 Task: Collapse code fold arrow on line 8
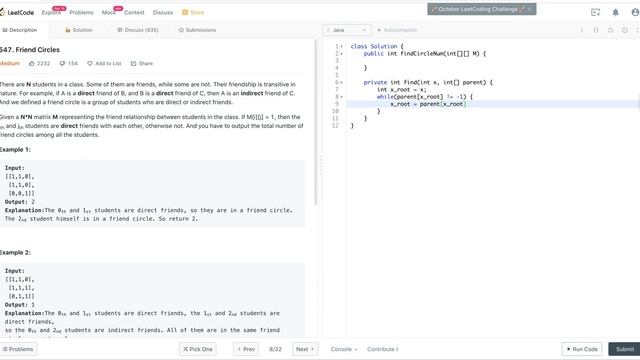pos(342,97)
